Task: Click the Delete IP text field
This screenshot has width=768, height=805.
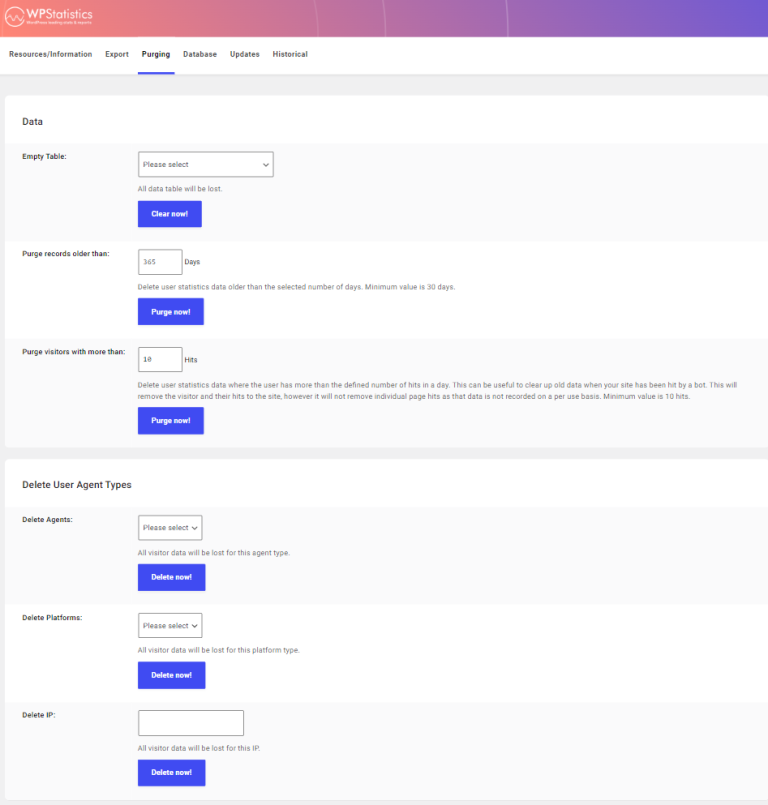Action: pyautogui.click(x=190, y=723)
